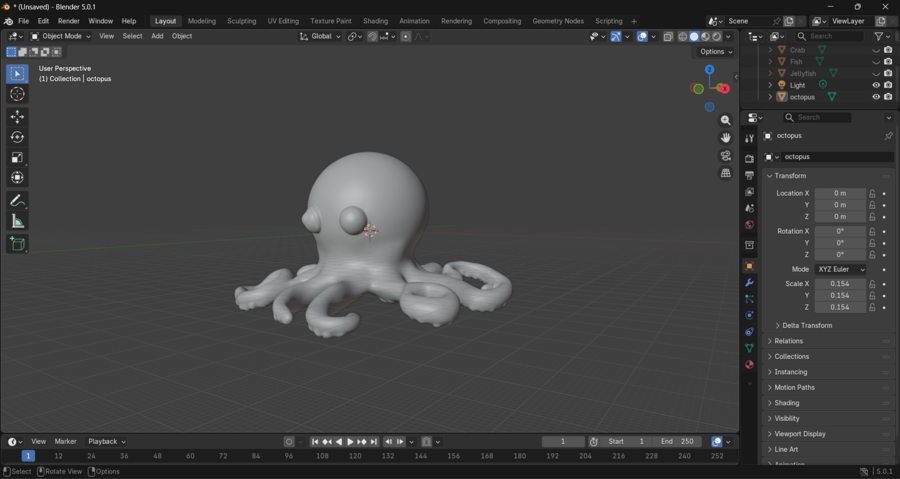Switch to the Sculpting workspace tab
The width and height of the screenshot is (900, 479).
coord(241,21)
